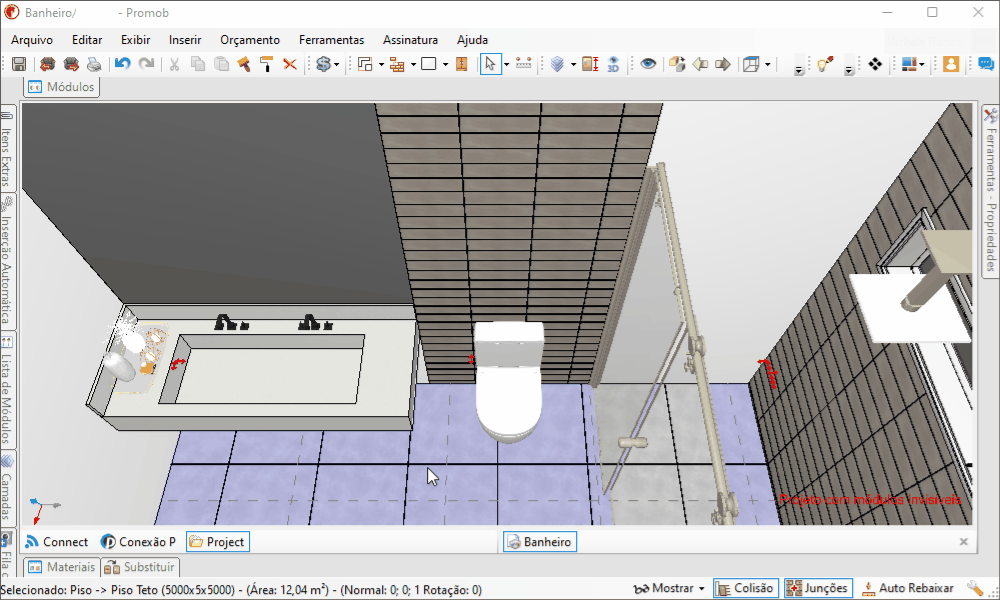
Task: Undo the last action
Action: tap(122, 64)
